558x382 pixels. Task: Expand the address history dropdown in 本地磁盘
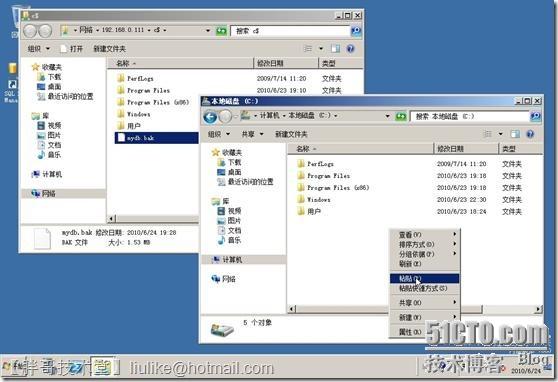pos(388,116)
